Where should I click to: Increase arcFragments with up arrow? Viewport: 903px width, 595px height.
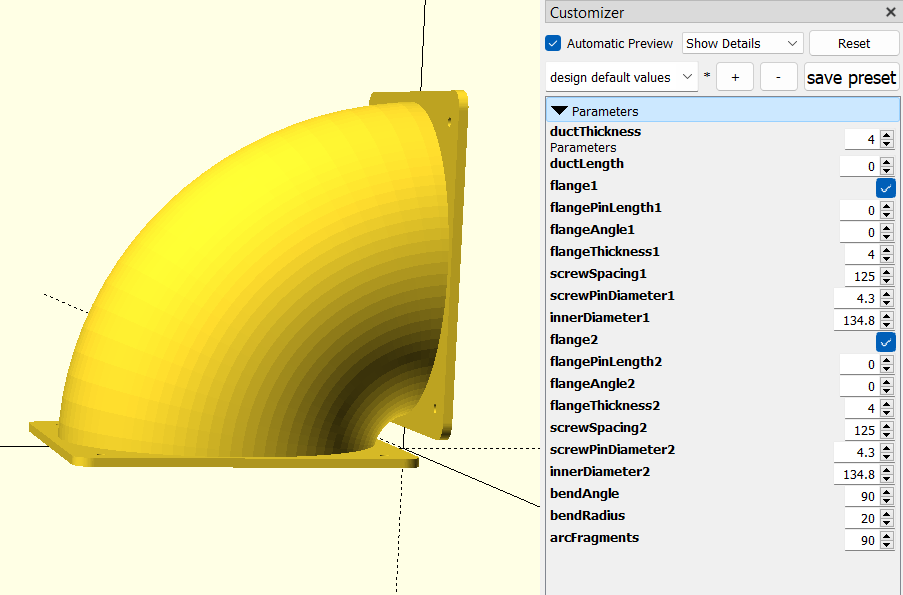[887, 536]
